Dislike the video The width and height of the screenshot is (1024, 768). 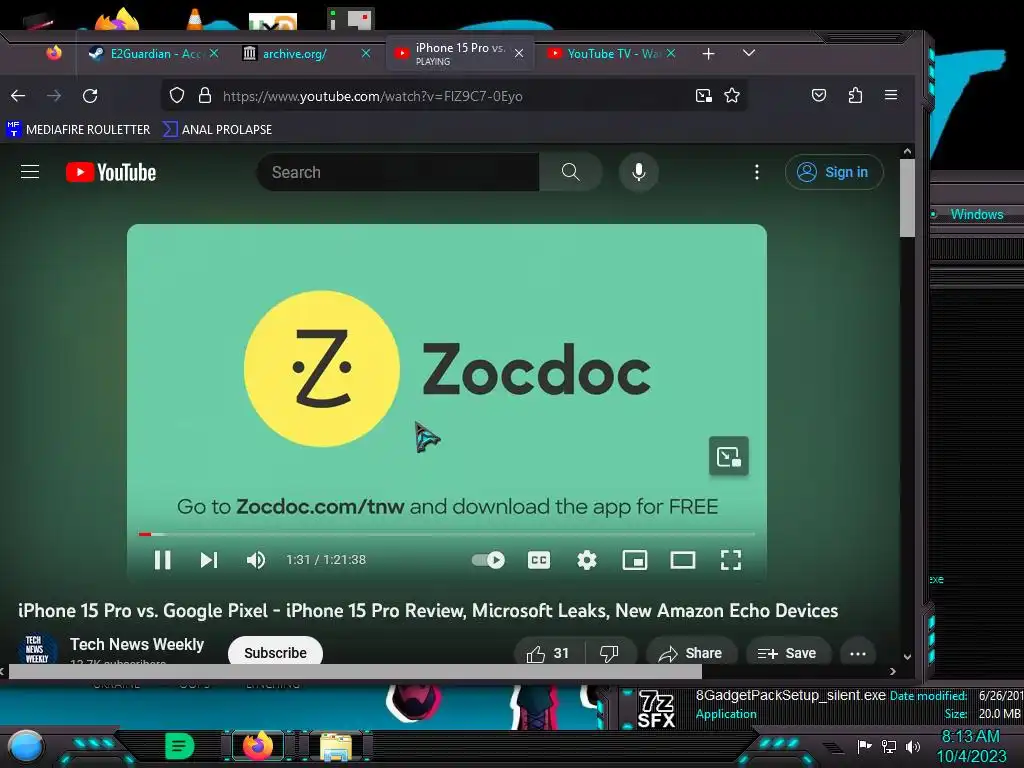(x=609, y=653)
